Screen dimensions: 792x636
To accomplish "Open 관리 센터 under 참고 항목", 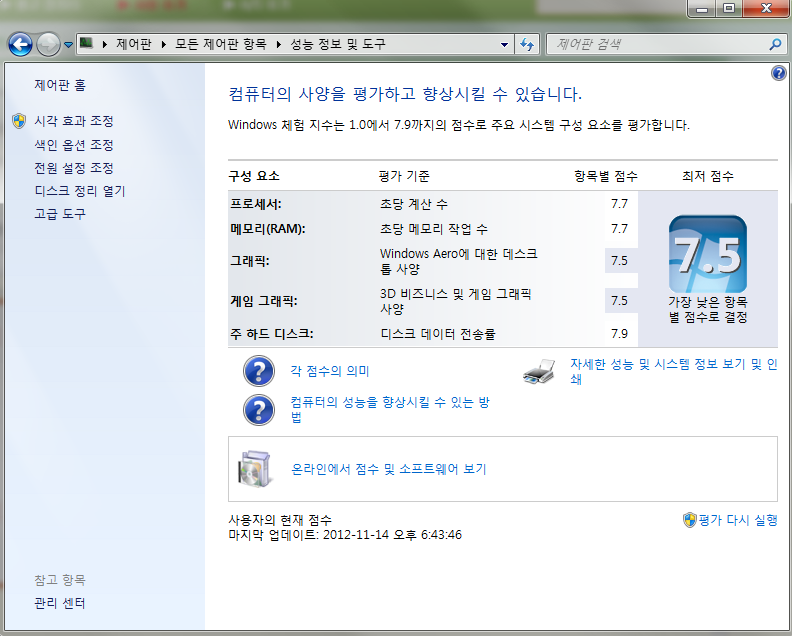I will (x=60, y=603).
